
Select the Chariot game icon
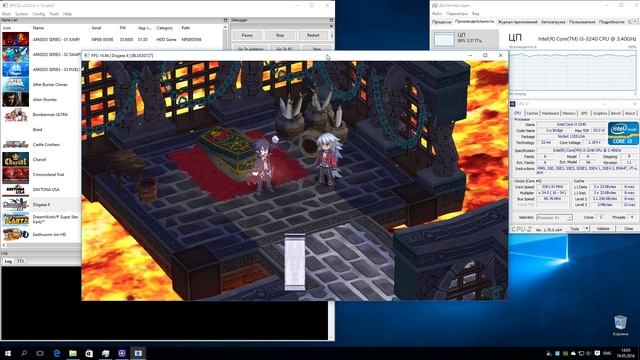16,159
